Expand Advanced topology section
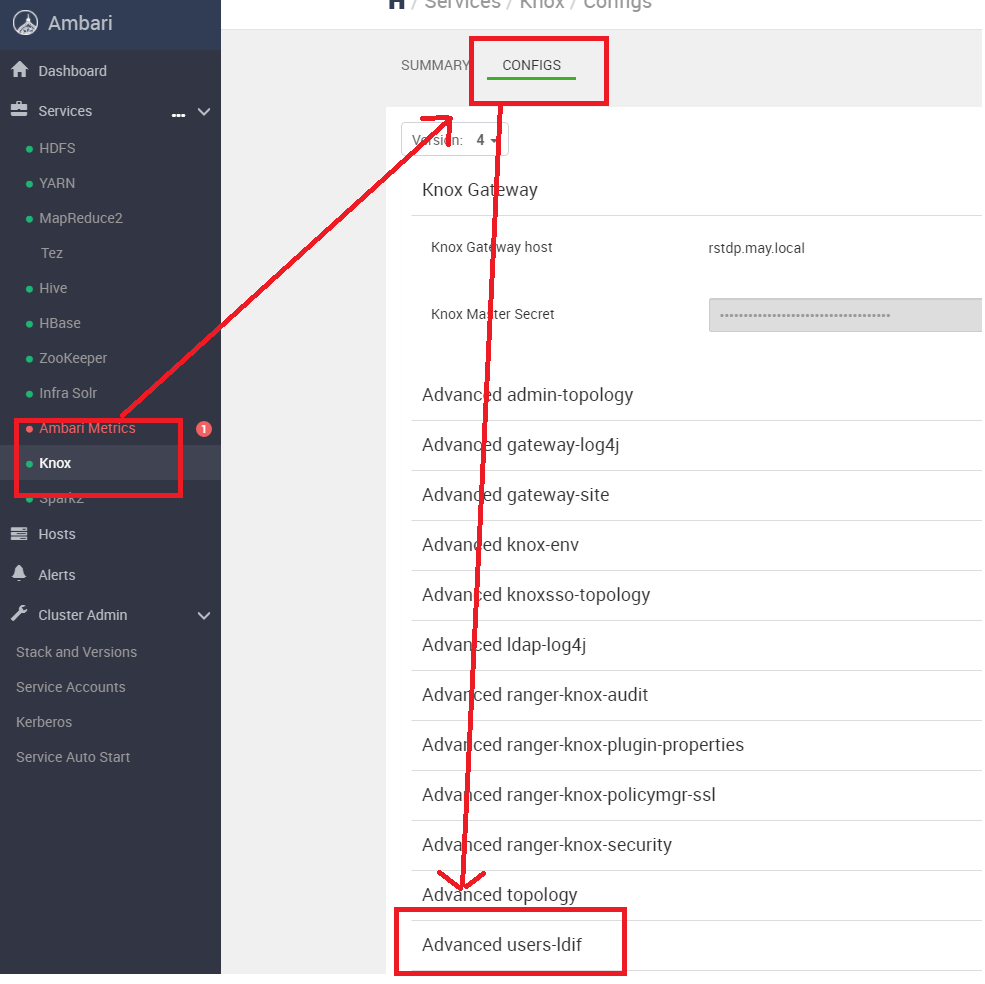This screenshot has height=984, width=985. 500,895
